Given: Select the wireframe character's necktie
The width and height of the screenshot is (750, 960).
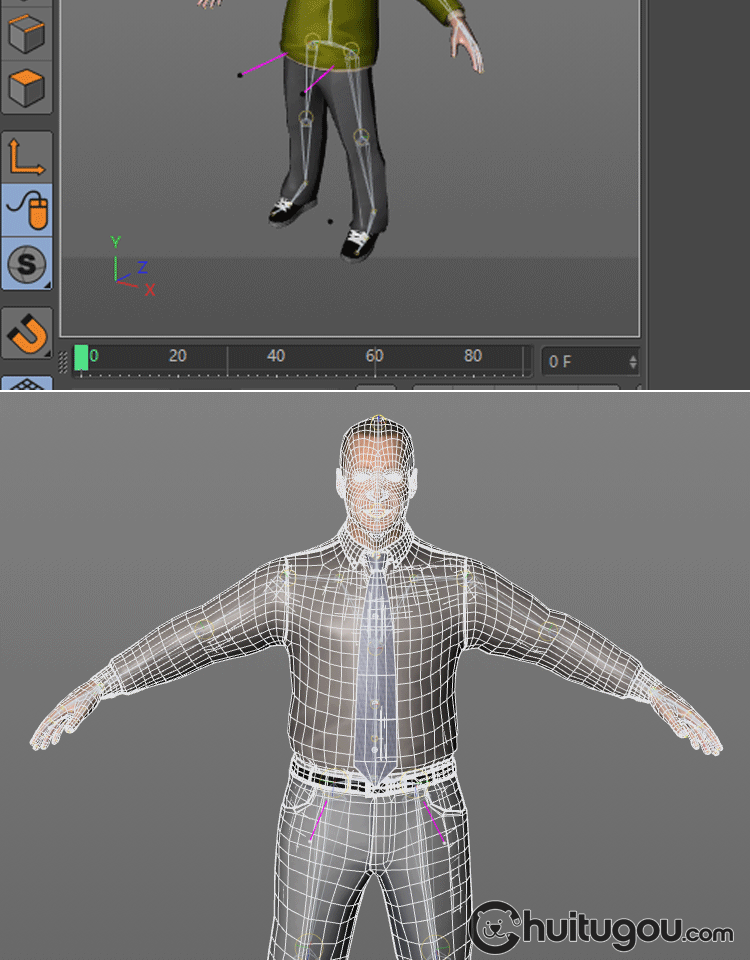Looking at the screenshot, I should (x=374, y=670).
